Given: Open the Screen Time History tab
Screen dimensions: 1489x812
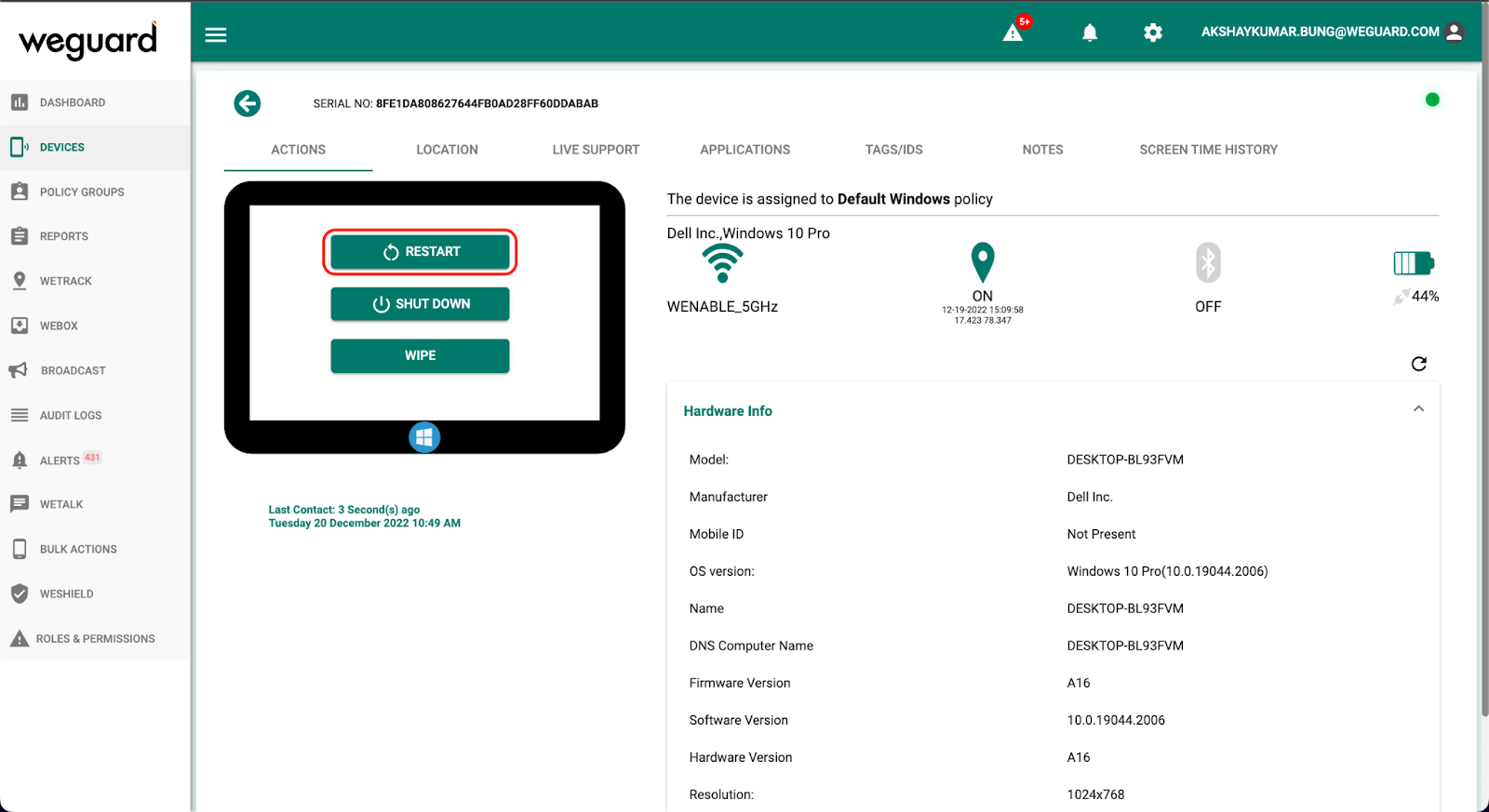Looking at the screenshot, I should pyautogui.click(x=1209, y=150).
